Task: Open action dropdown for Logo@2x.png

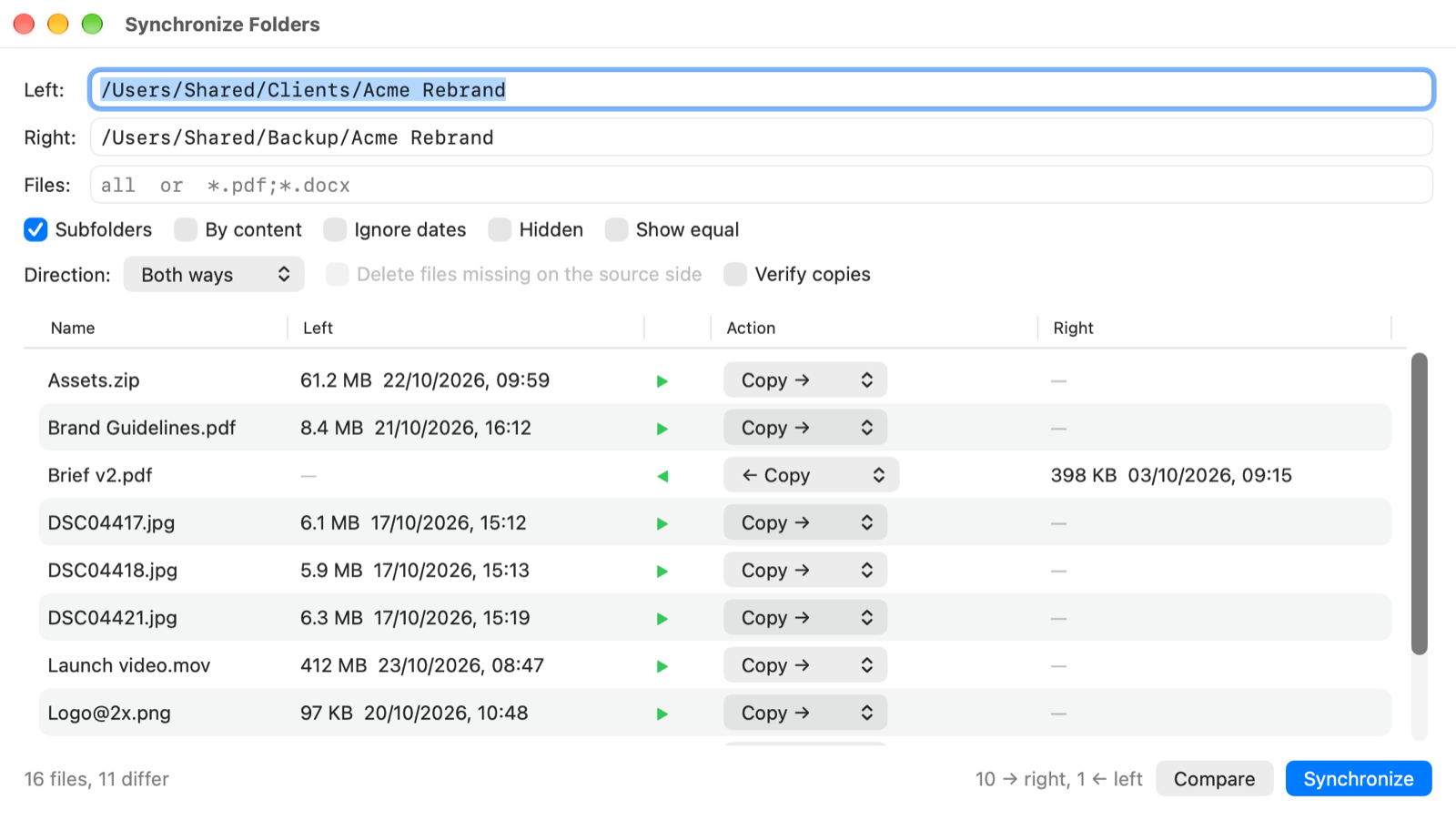Action: pyautogui.click(x=805, y=713)
